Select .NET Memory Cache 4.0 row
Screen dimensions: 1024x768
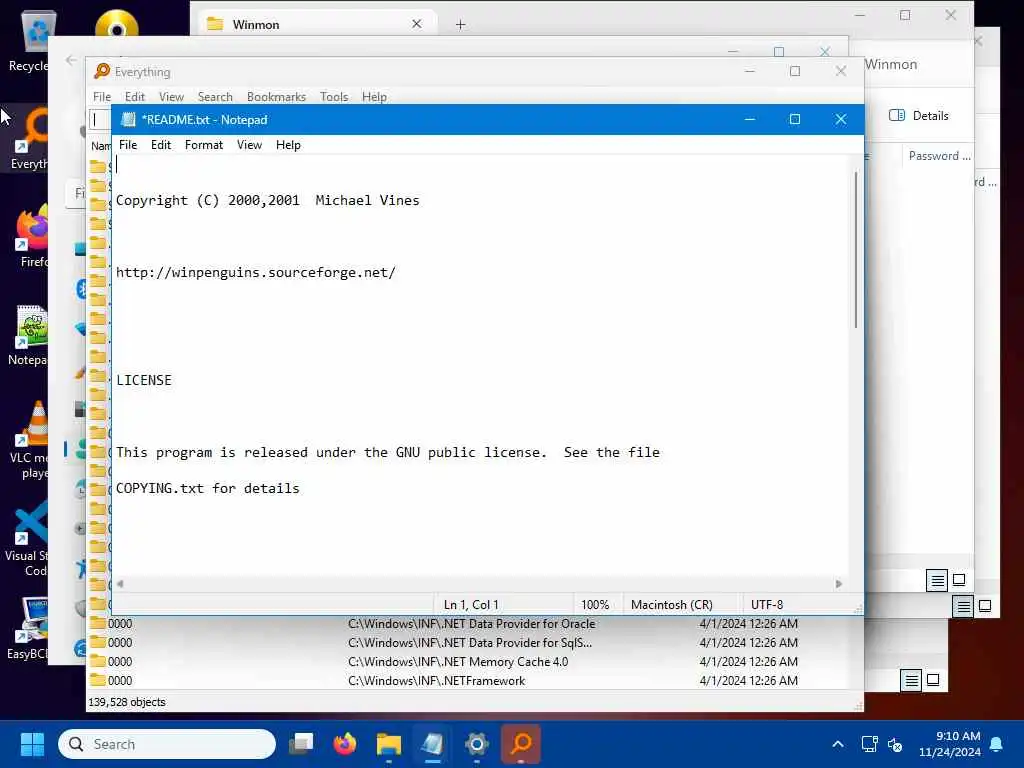point(475,662)
